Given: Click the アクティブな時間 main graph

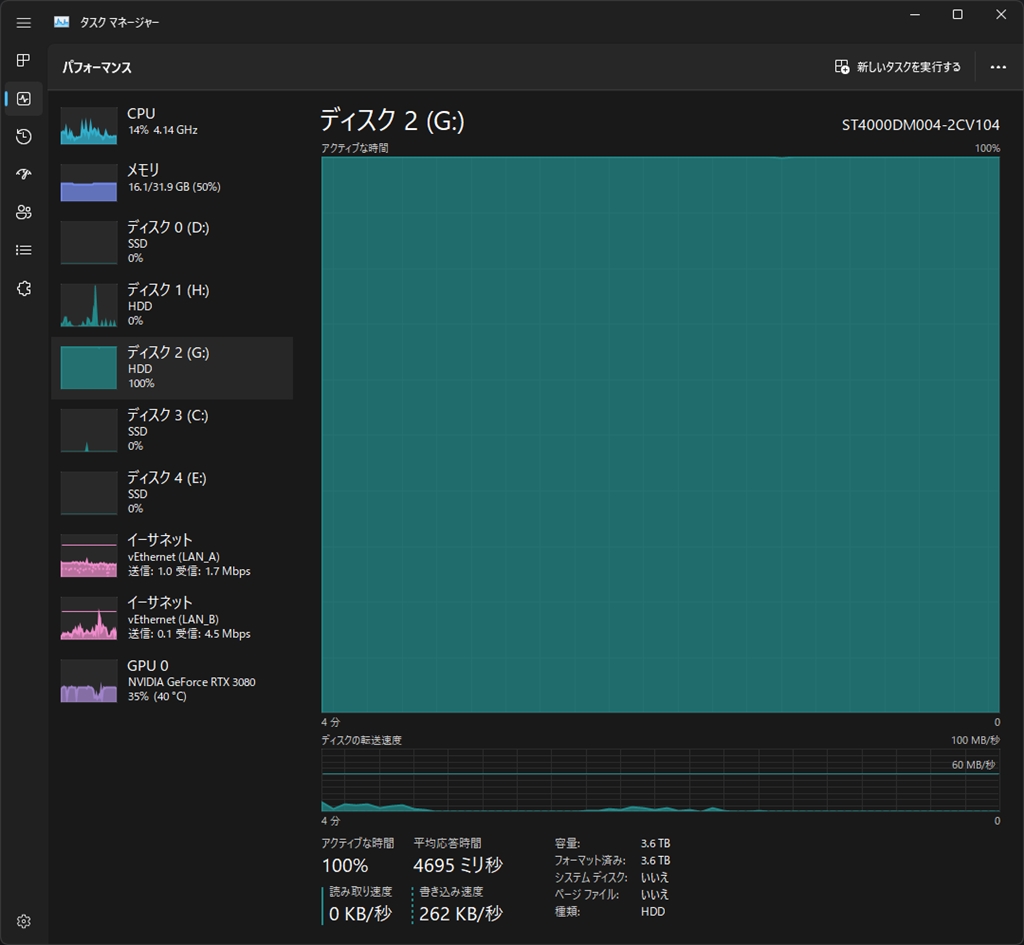Looking at the screenshot, I should click(x=660, y=434).
